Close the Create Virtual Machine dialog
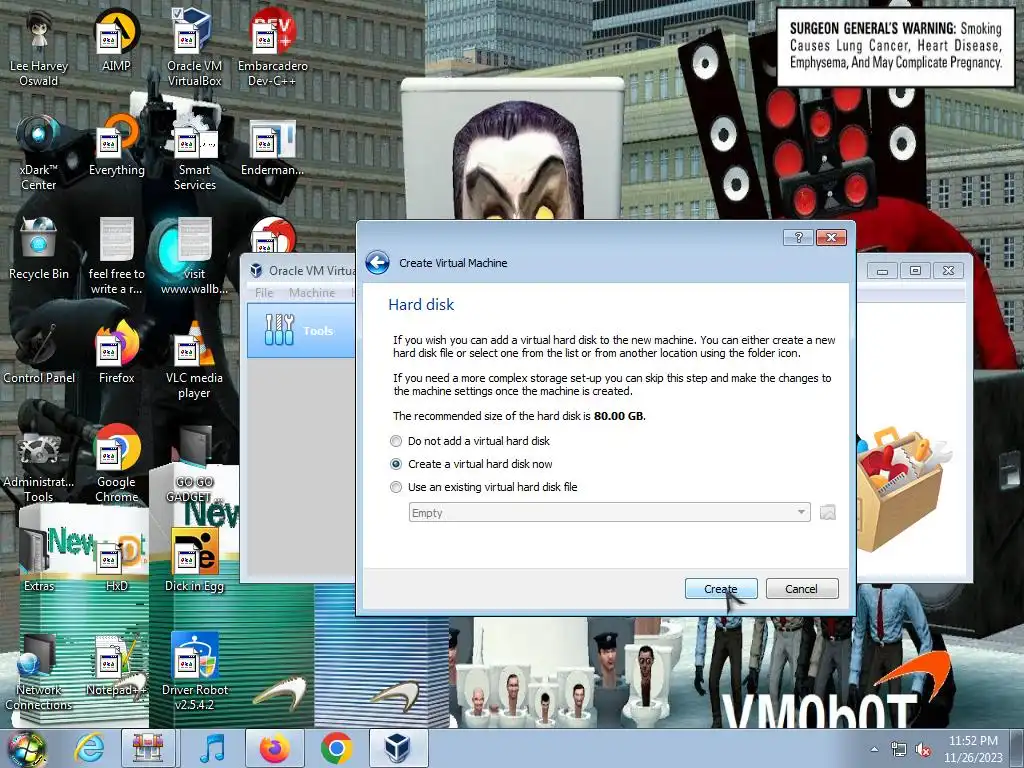 tap(831, 237)
